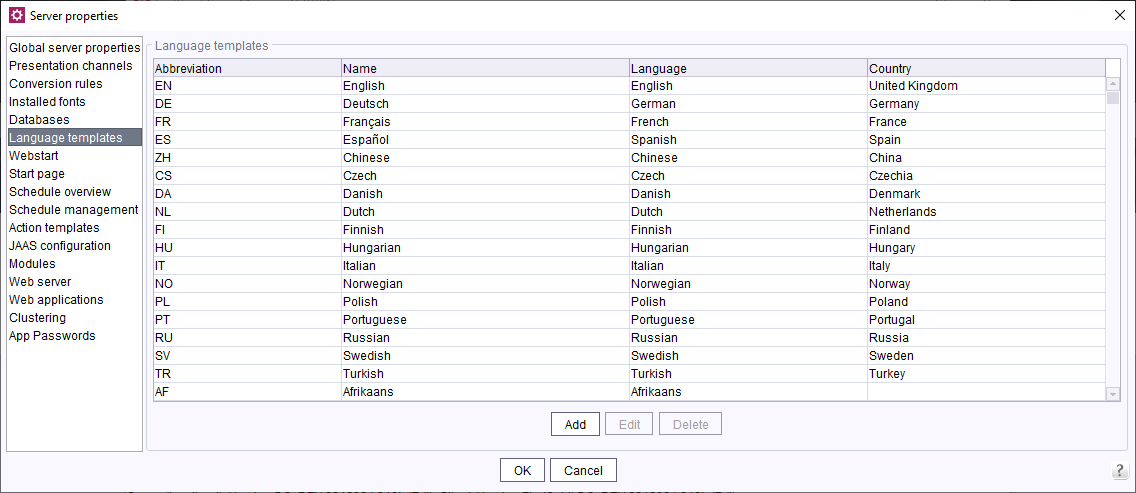
Task: Select the TR abbreviation cell
Action: coord(247,373)
